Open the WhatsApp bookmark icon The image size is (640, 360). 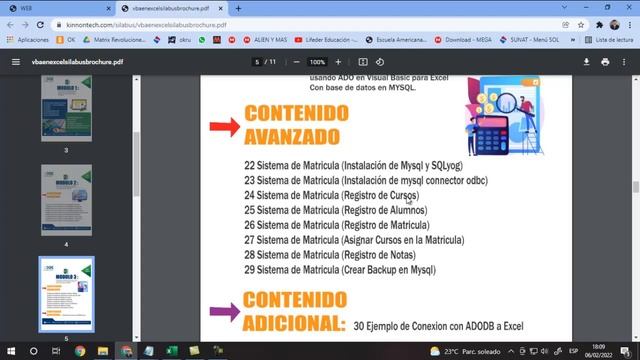point(202,40)
